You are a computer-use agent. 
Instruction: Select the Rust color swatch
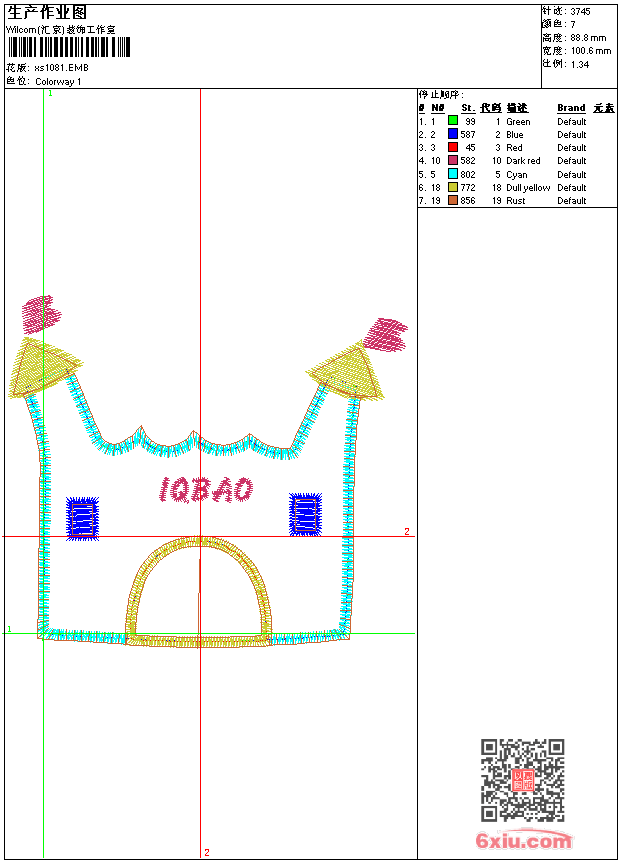(453, 200)
